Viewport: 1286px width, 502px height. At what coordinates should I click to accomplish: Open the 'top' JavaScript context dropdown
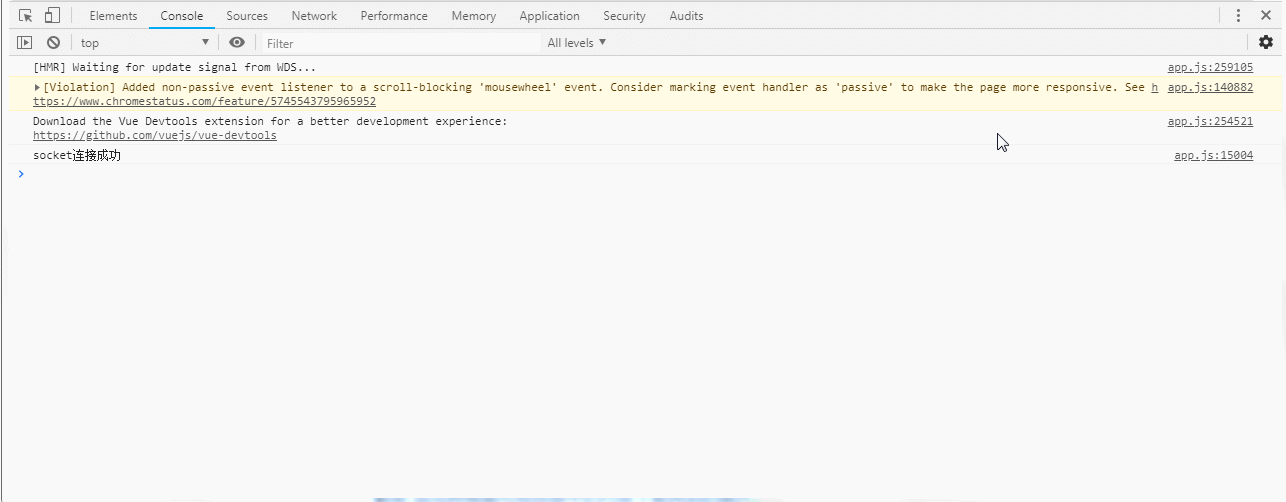(x=146, y=43)
